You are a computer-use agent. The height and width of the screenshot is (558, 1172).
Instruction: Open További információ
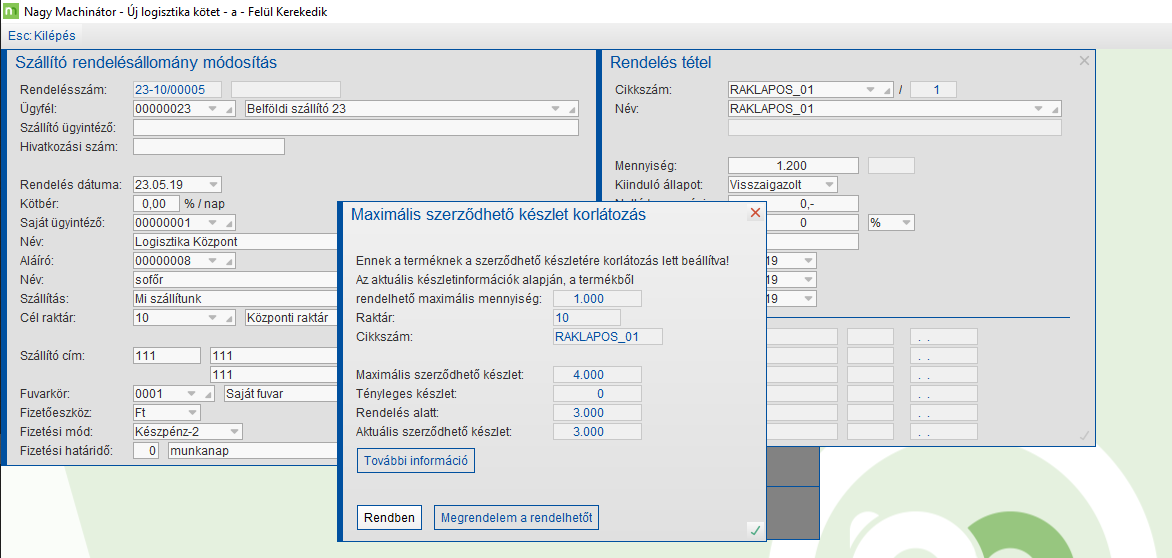[x=416, y=460]
